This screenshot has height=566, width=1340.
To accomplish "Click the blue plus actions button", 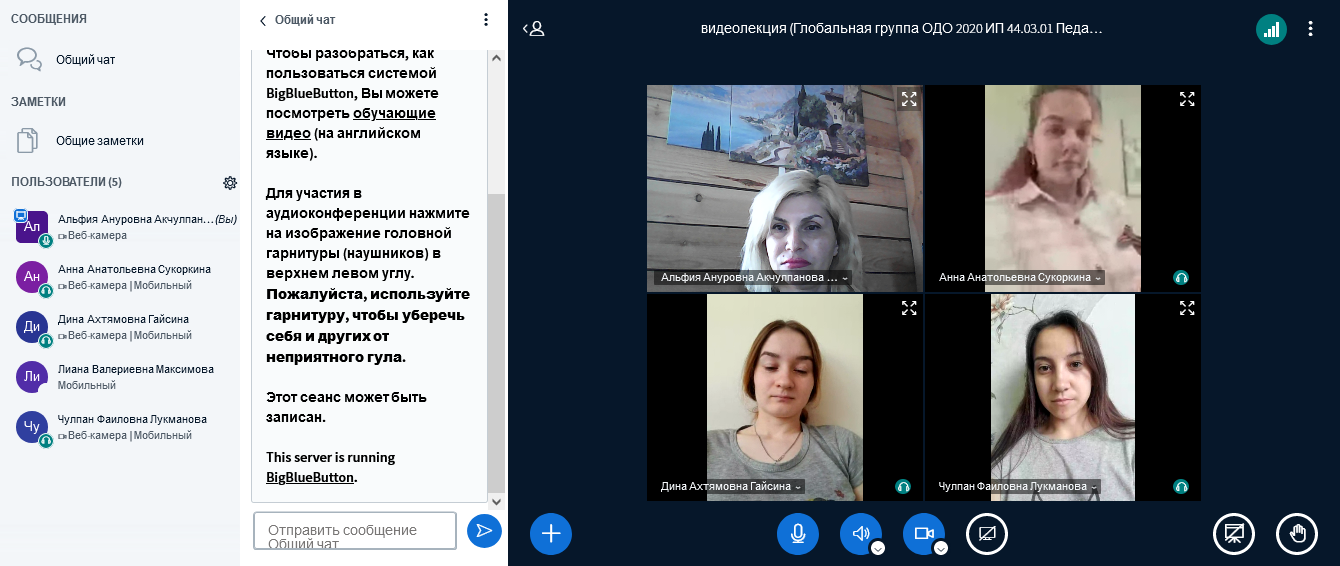I will 550,533.
